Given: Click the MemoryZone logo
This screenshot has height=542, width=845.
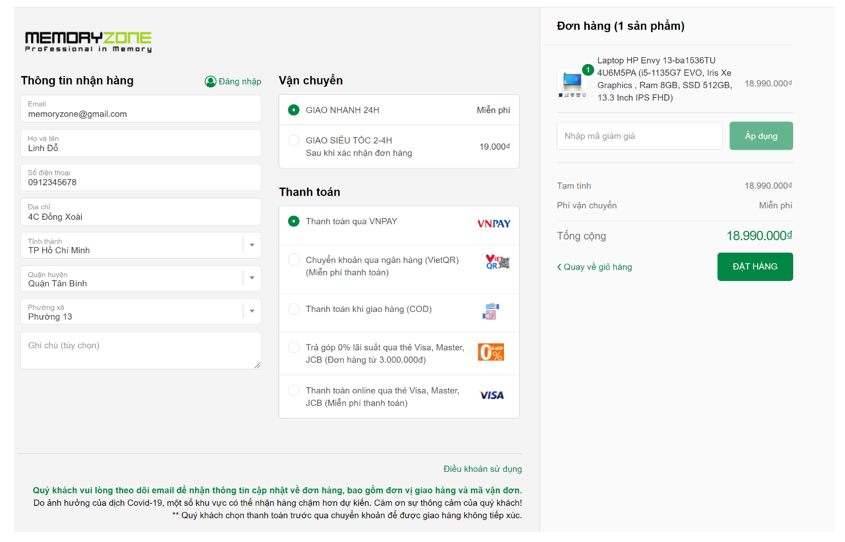Looking at the screenshot, I should [x=88, y=41].
